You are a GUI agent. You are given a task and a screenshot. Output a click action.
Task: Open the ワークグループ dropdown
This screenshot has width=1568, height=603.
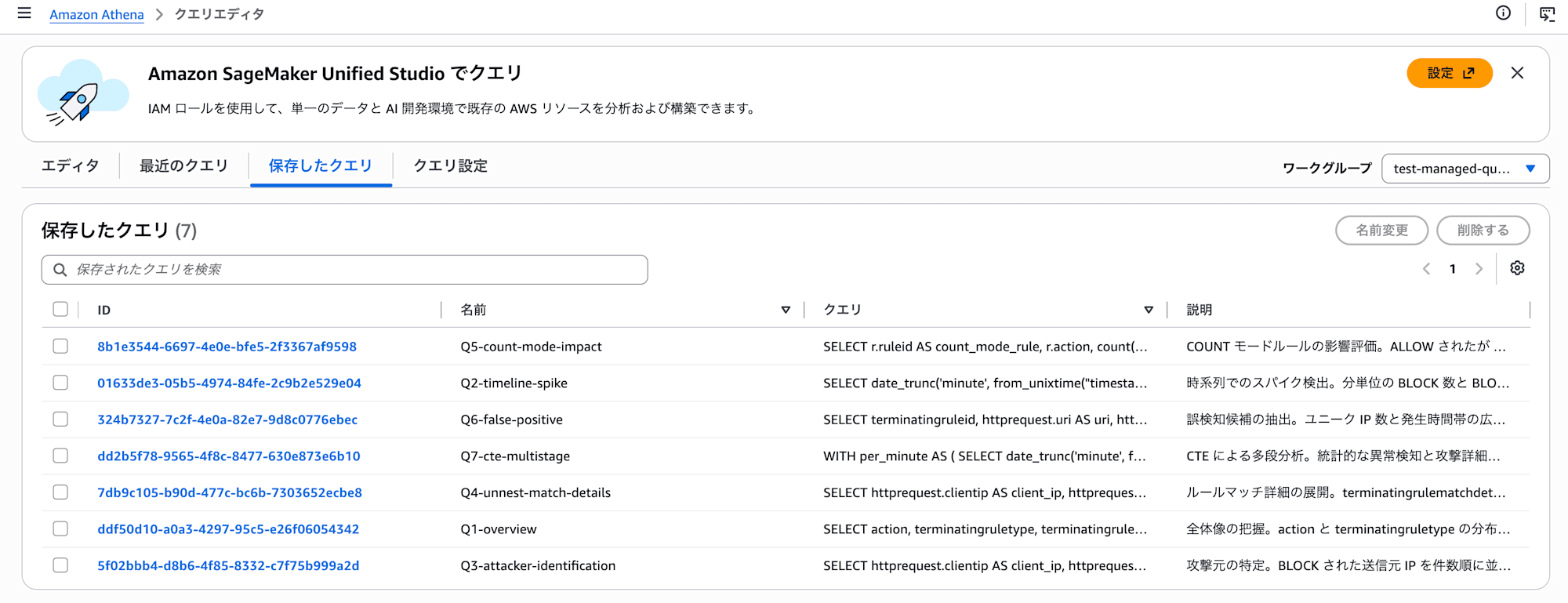click(1465, 169)
